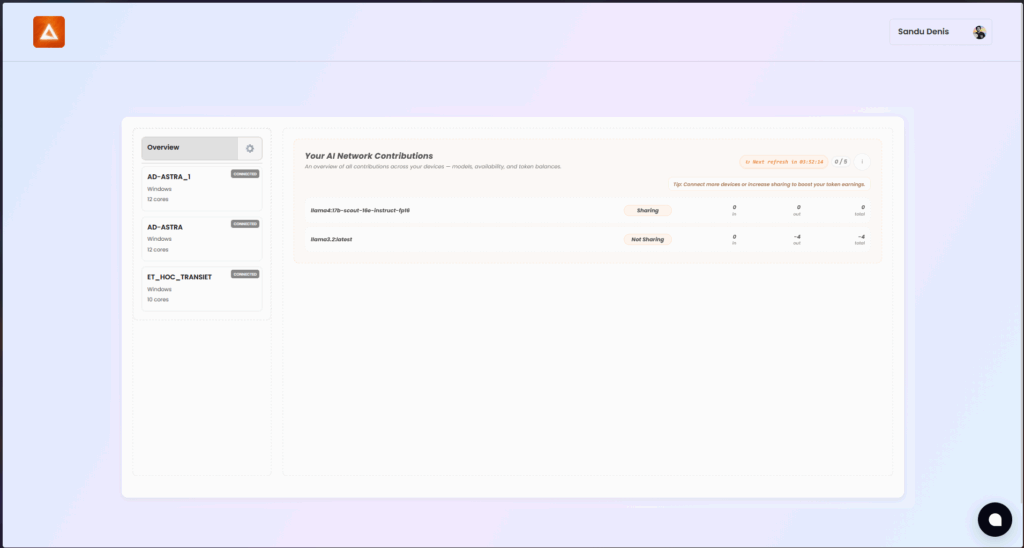Click the Sharing status badge for llama4

pyautogui.click(x=647, y=210)
